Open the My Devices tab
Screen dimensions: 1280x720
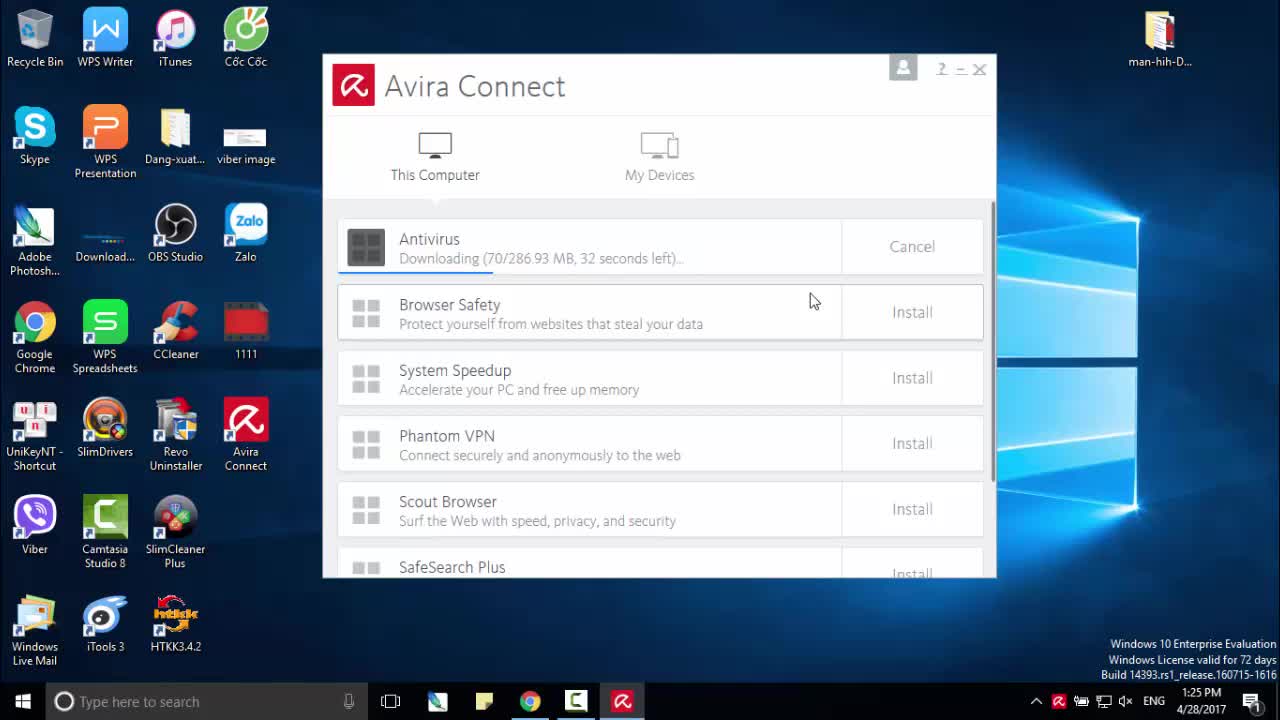659,157
